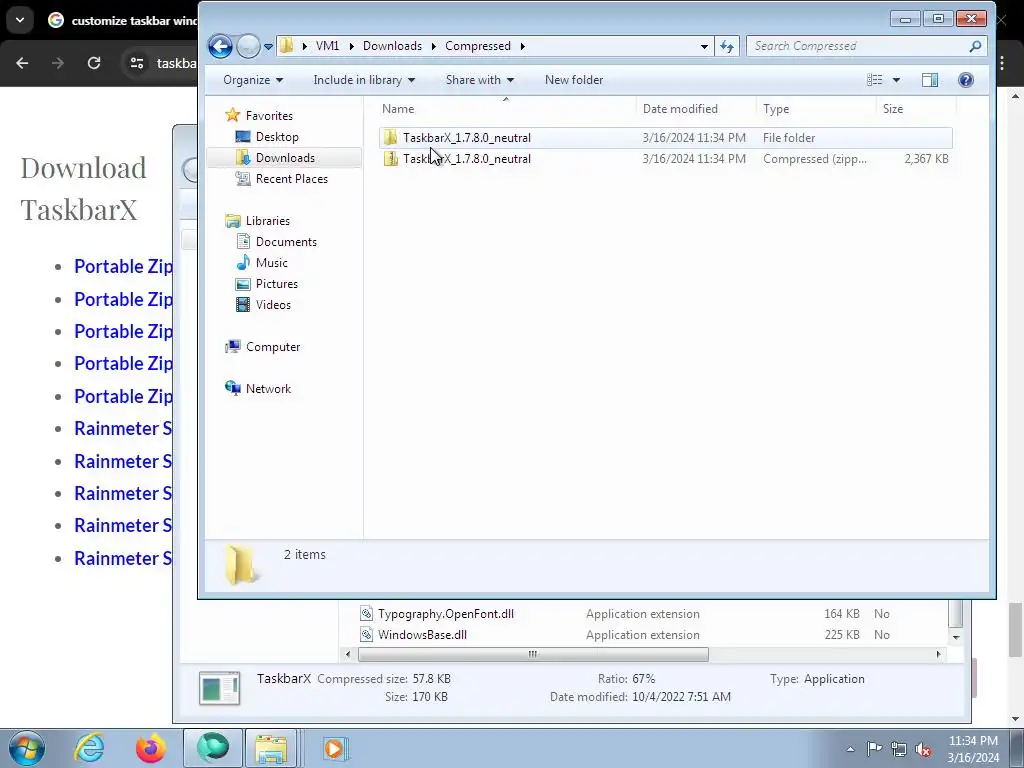Image resolution: width=1024 pixels, height=768 pixels.
Task: Open Documents library
Action: [x=286, y=242]
